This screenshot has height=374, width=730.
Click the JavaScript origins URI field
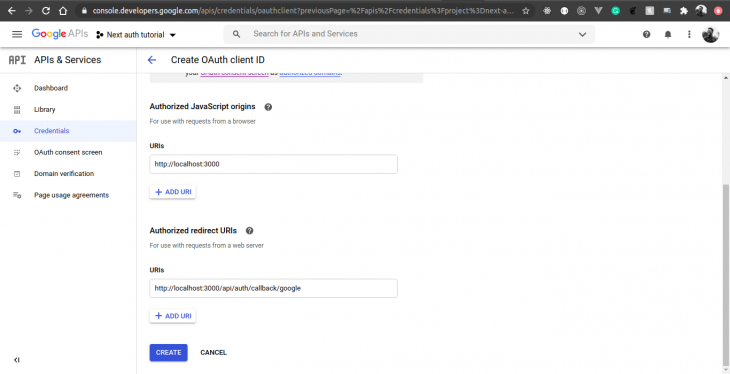pyautogui.click(x=273, y=164)
